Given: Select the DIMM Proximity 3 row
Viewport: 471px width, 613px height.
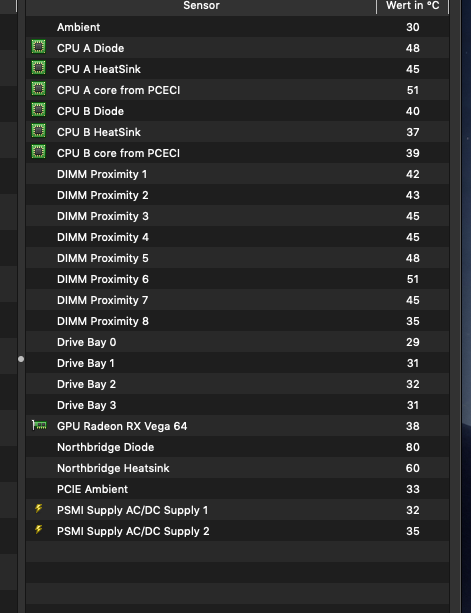Looking at the screenshot, I should pyautogui.click(x=238, y=216).
